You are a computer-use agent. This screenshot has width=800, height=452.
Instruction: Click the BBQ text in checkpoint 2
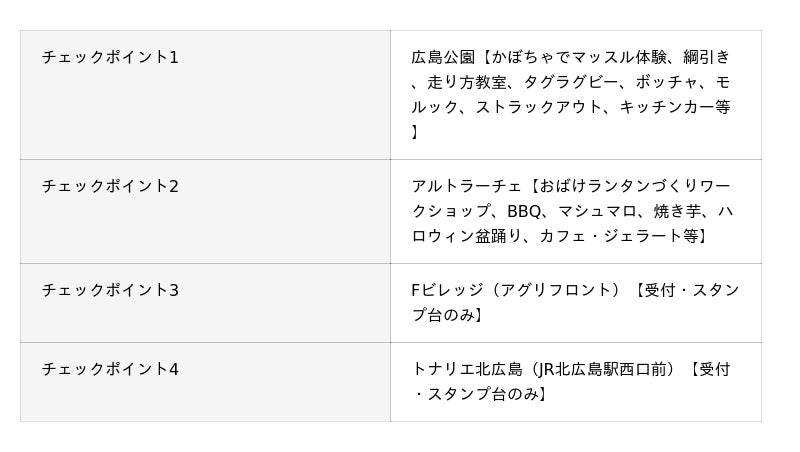524,211
